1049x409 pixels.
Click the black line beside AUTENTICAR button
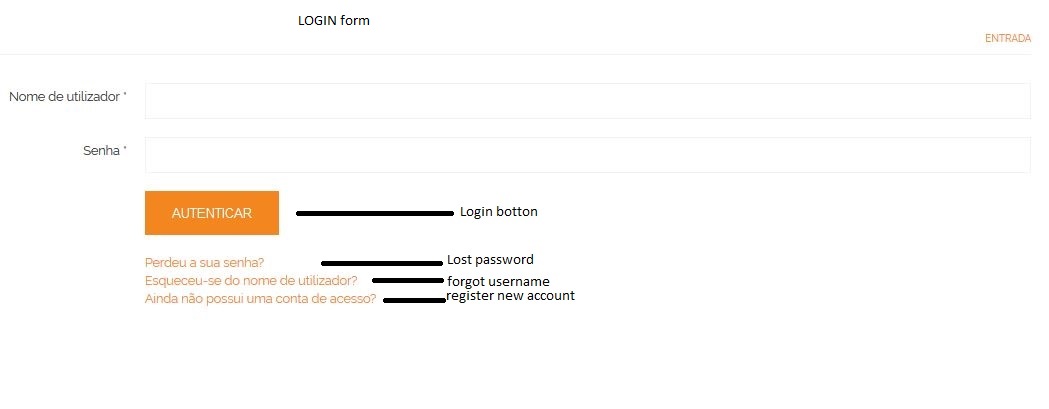tap(375, 214)
